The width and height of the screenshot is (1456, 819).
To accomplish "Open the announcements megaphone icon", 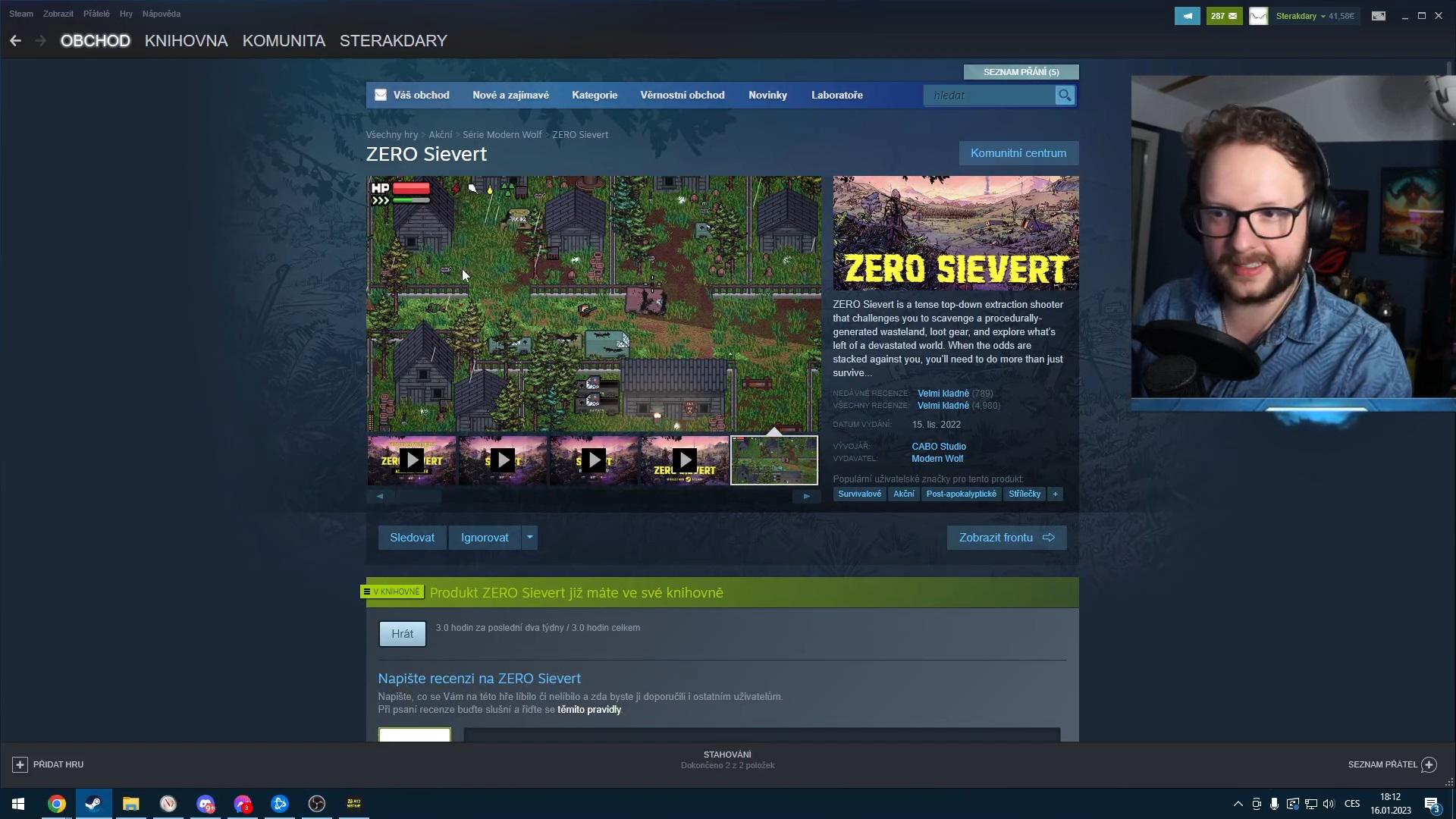I will coord(1187,16).
